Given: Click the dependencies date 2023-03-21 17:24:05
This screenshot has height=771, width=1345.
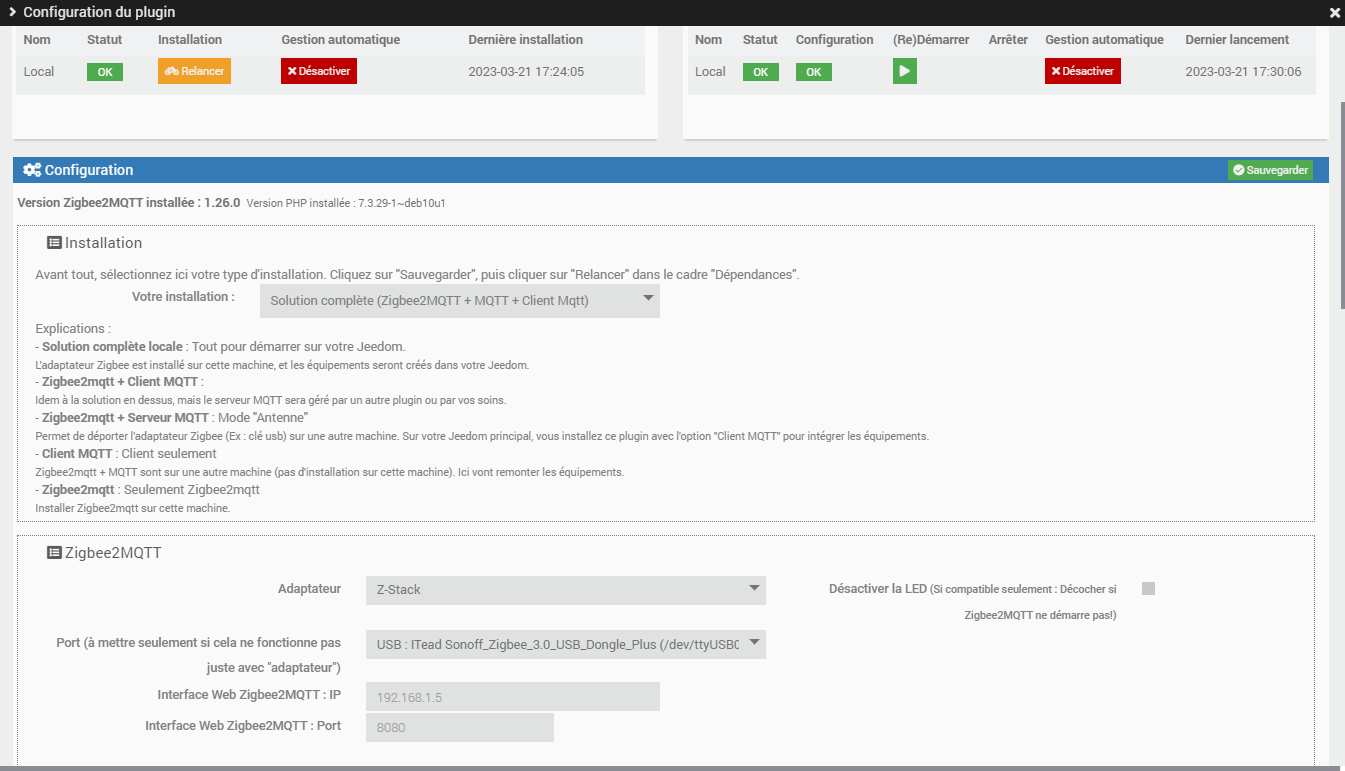Looking at the screenshot, I should click(x=526, y=72).
